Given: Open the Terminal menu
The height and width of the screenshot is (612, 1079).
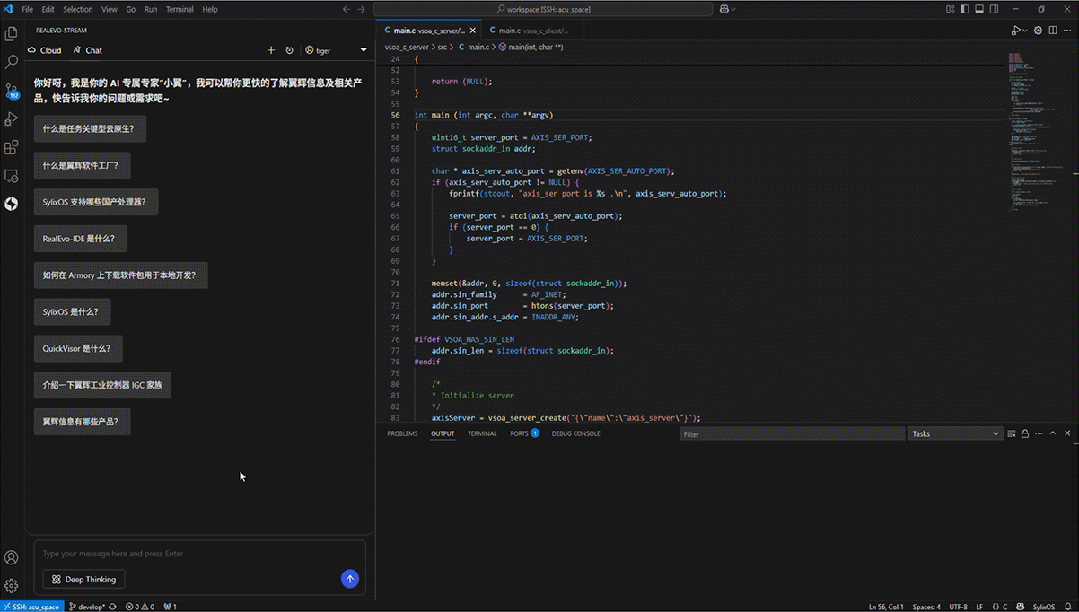Looking at the screenshot, I should pyautogui.click(x=180, y=10).
